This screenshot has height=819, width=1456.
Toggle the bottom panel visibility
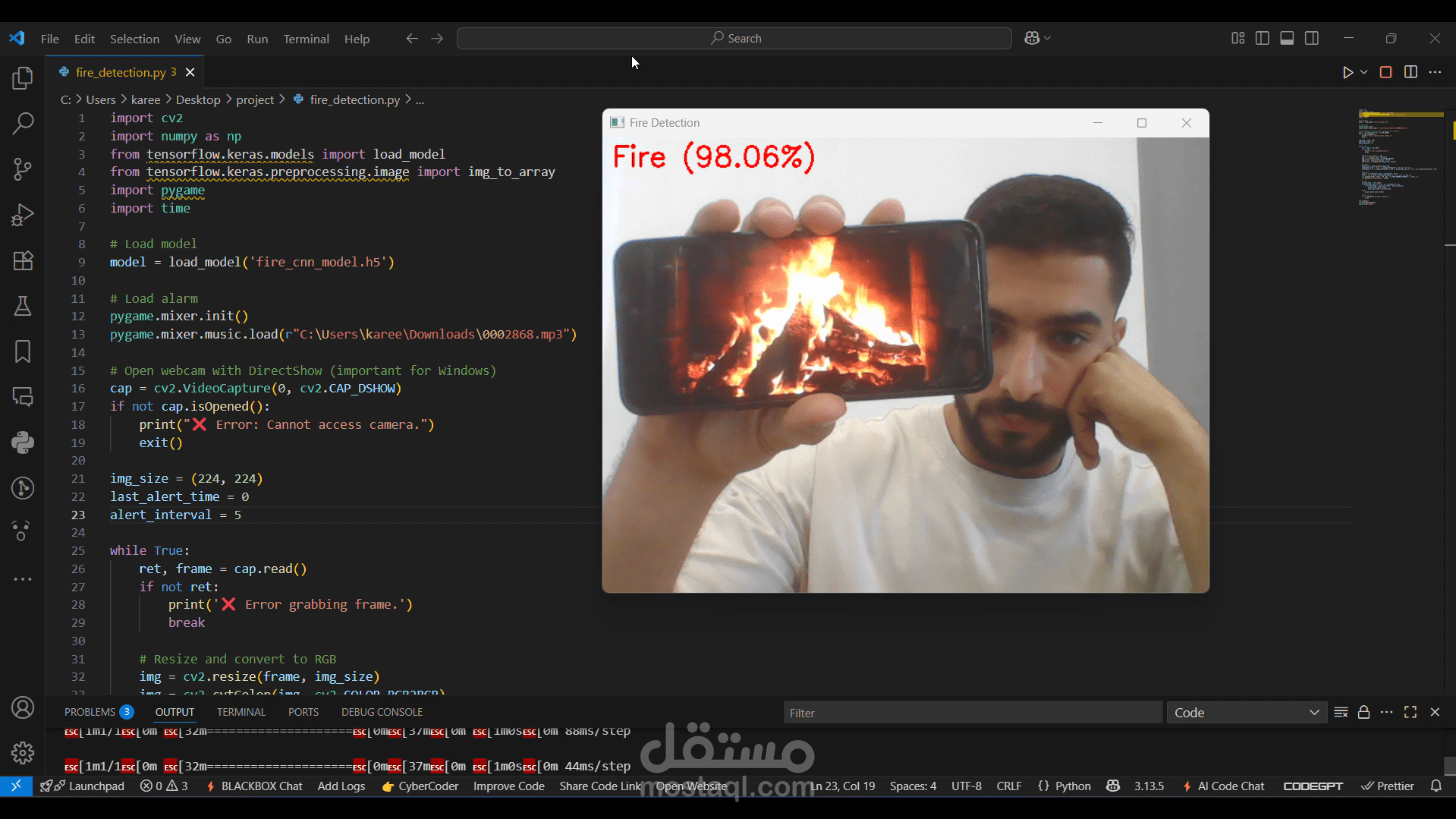point(1287,38)
